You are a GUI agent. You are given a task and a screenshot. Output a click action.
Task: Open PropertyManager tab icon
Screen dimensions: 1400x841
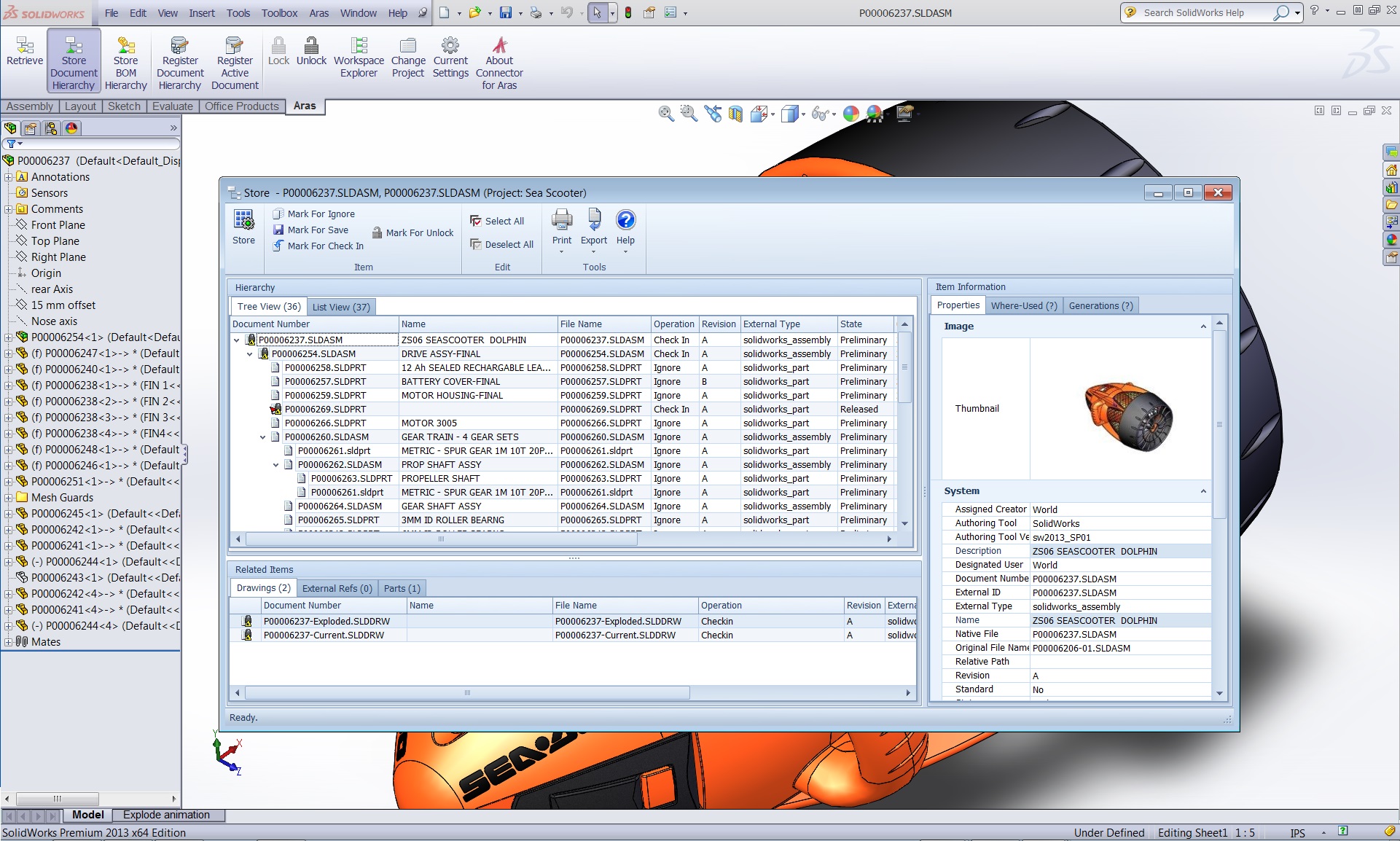(31, 128)
